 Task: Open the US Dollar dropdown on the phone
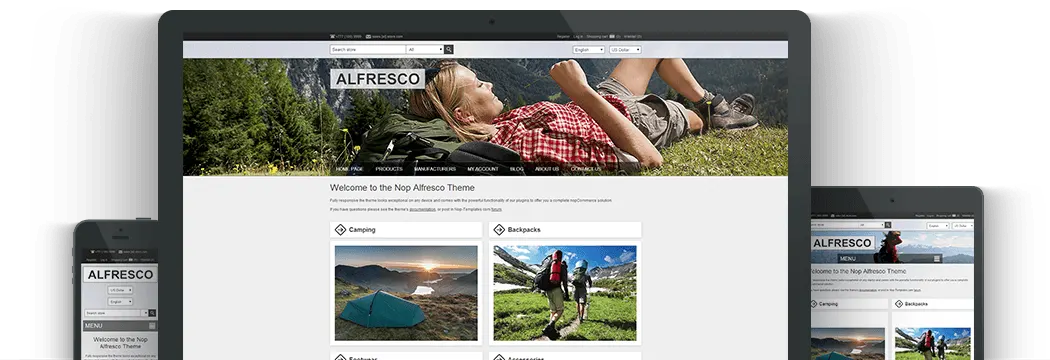pyautogui.click(x=121, y=290)
